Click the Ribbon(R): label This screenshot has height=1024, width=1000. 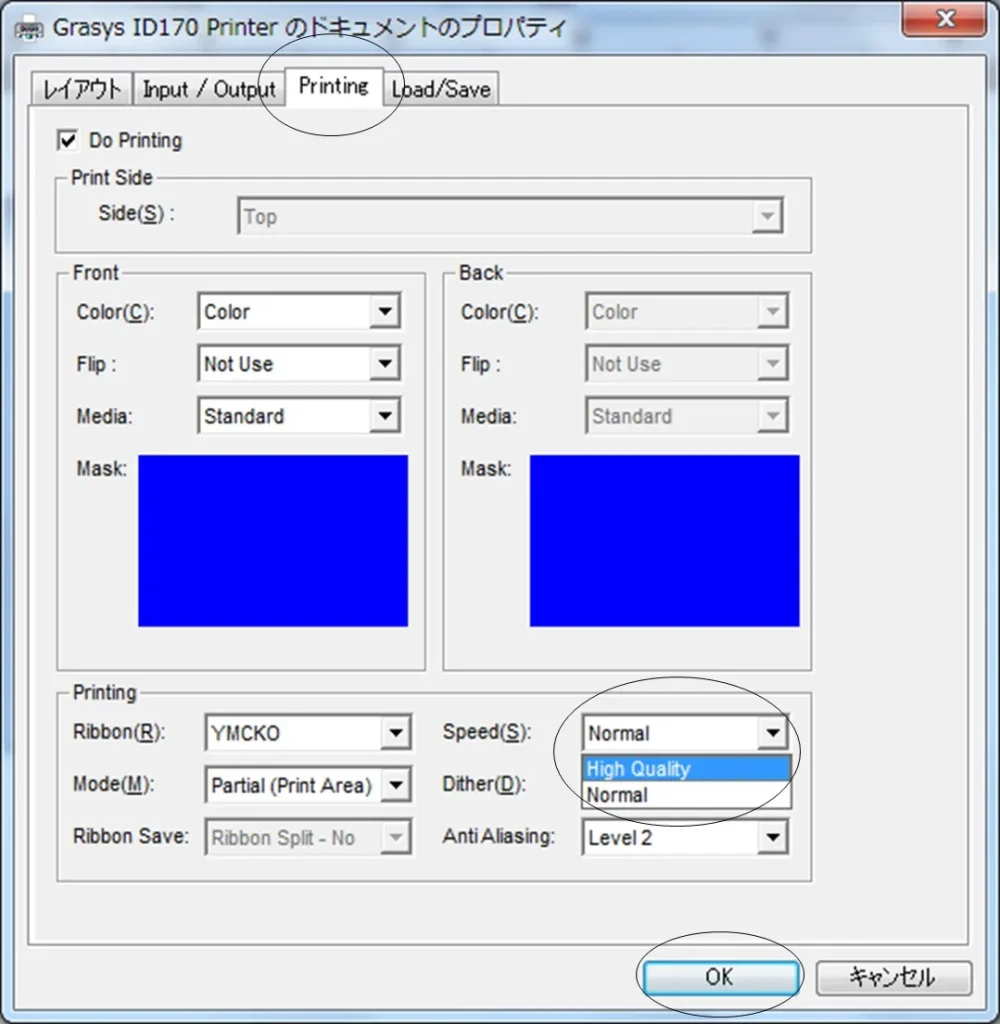(119, 732)
